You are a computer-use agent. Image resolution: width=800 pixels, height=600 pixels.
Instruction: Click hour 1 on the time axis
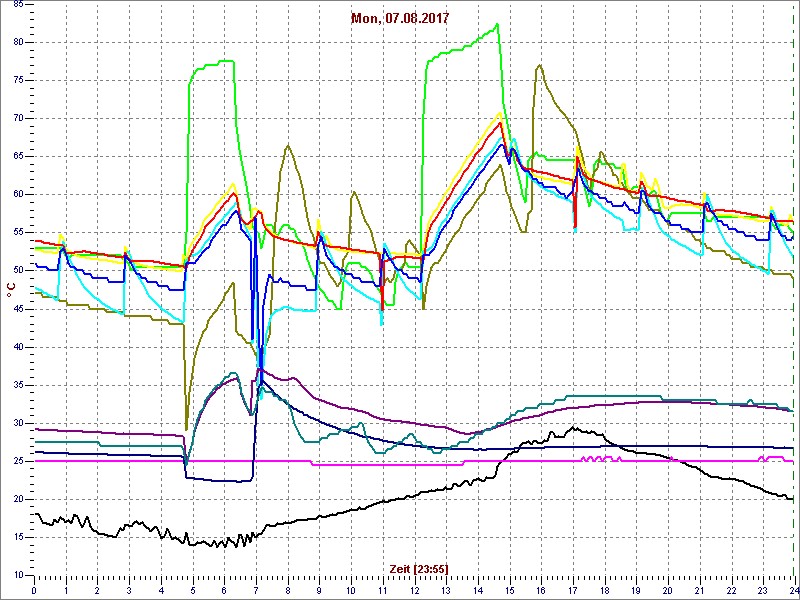[66, 590]
